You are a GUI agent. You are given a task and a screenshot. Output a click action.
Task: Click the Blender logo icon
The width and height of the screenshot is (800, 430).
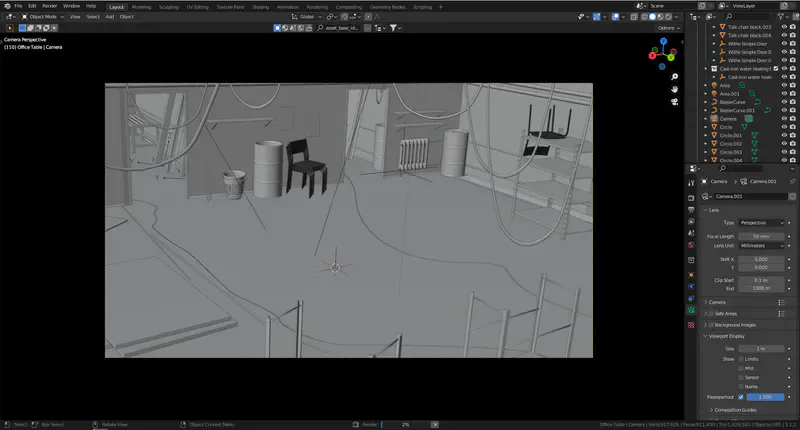7,6
